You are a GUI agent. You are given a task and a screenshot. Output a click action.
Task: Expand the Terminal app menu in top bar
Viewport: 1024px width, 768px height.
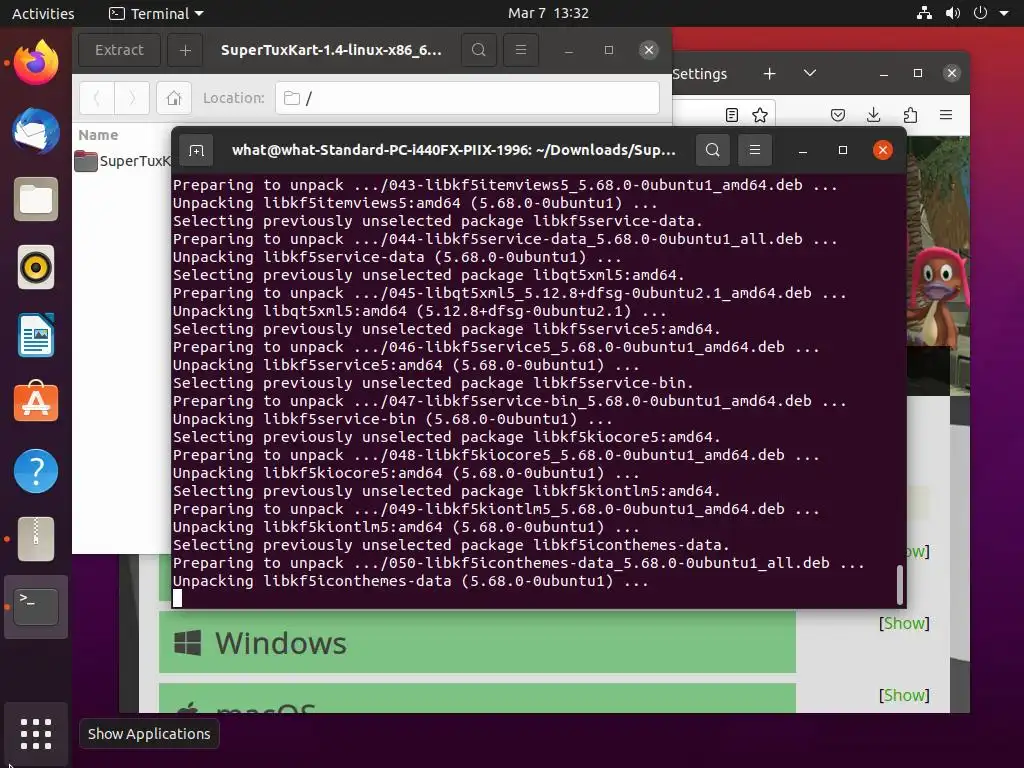click(x=157, y=13)
